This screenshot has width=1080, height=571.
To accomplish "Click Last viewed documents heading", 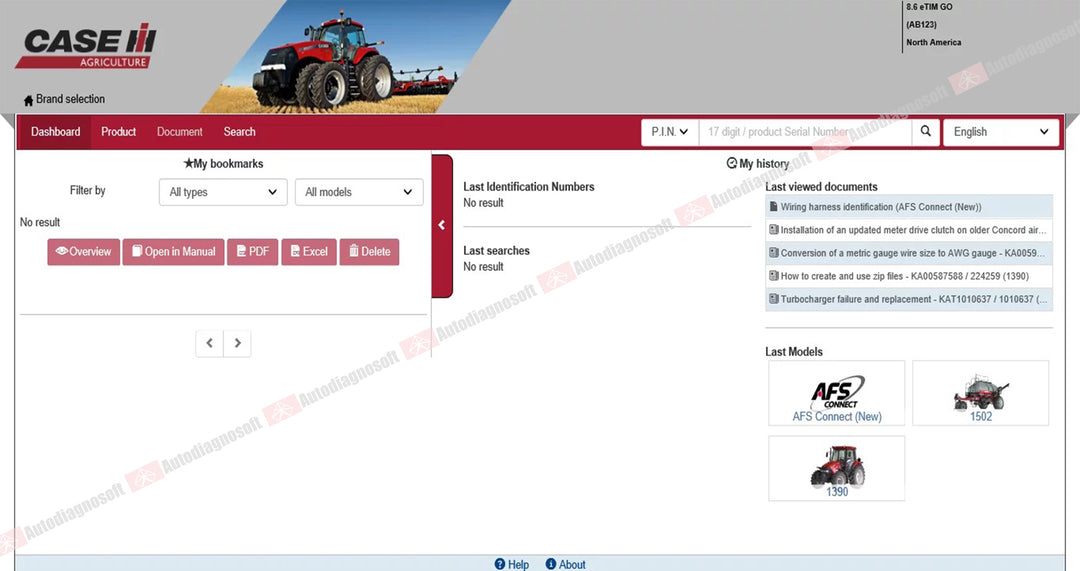I will (x=821, y=187).
